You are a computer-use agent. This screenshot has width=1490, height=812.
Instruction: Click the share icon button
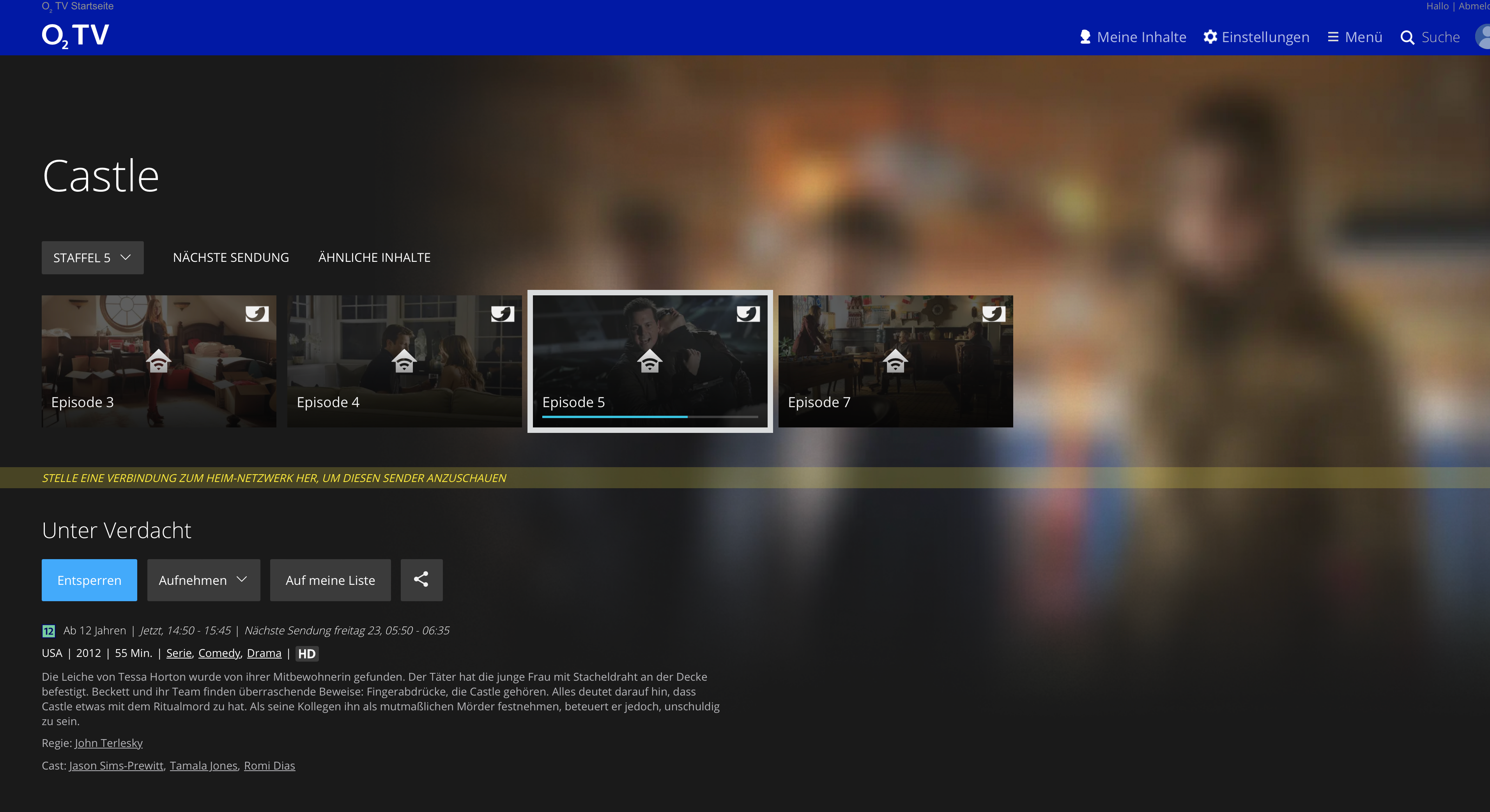pos(422,580)
